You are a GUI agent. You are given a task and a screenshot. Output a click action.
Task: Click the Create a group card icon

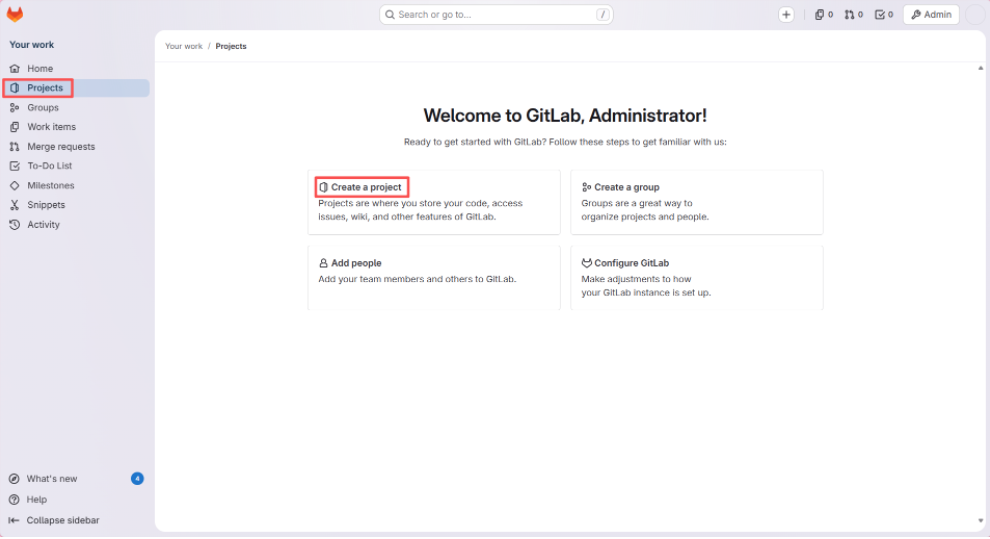[587, 187]
